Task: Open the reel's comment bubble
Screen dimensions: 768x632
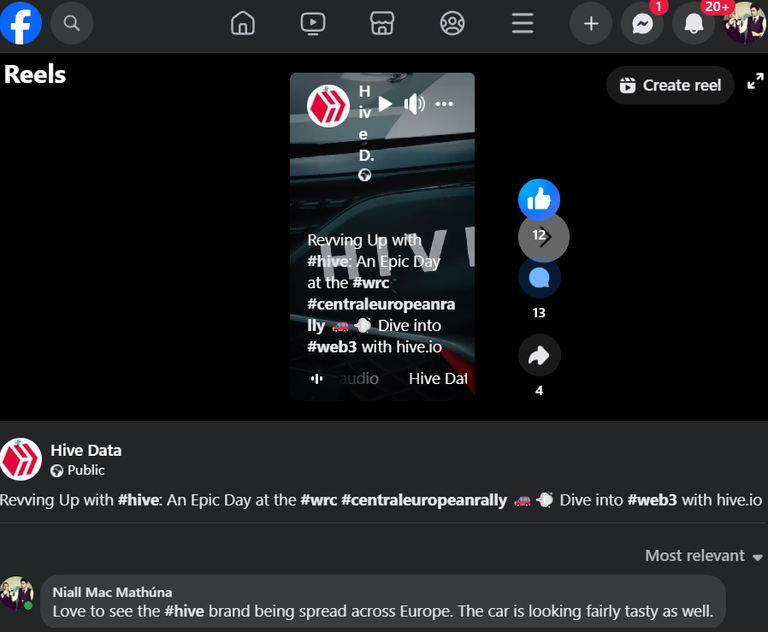Action: (x=539, y=278)
